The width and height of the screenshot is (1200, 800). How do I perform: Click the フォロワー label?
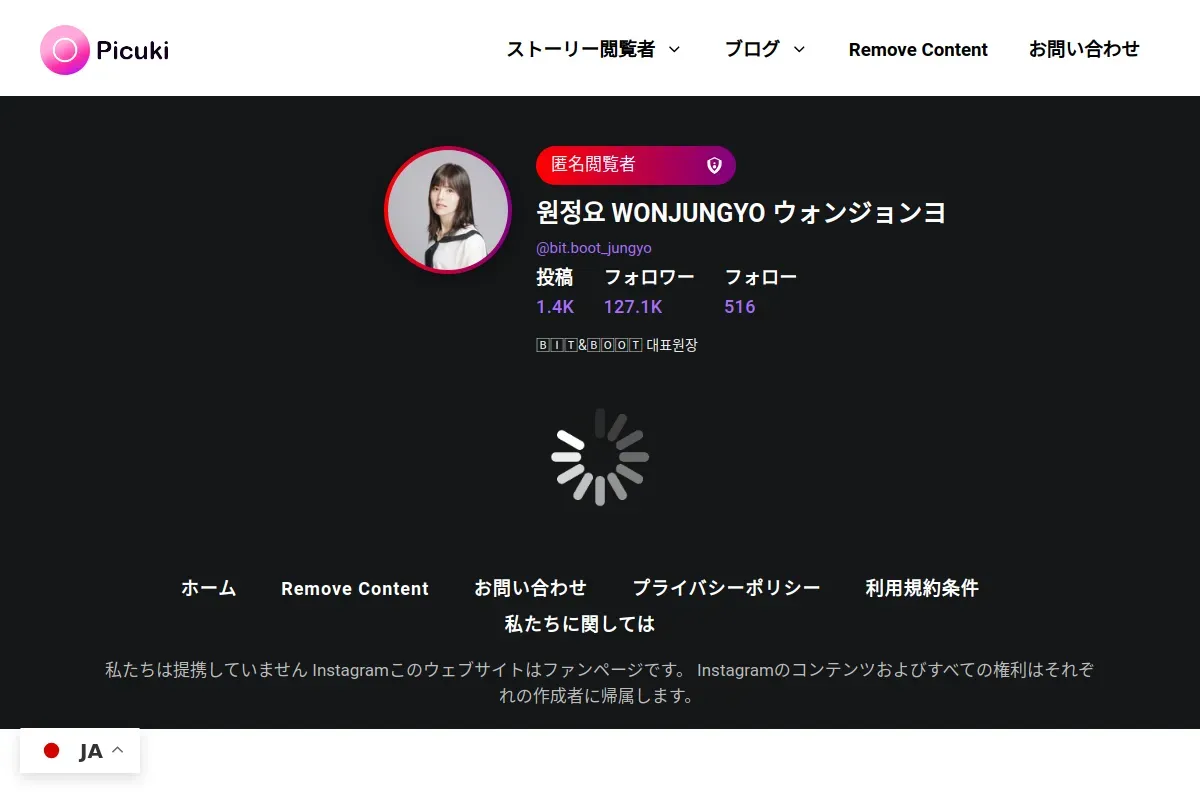(649, 277)
